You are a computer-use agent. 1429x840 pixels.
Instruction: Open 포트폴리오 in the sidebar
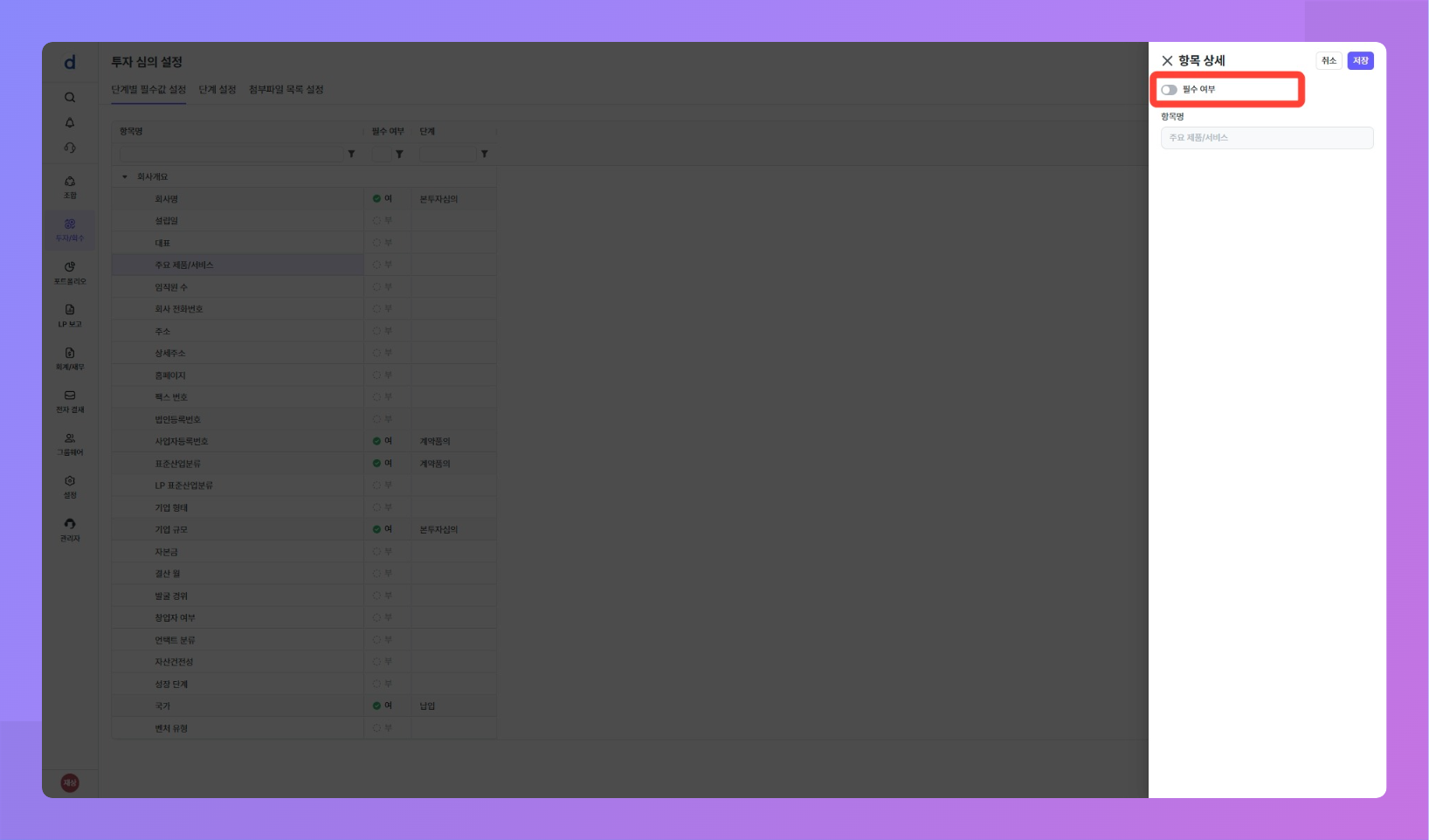(70, 272)
